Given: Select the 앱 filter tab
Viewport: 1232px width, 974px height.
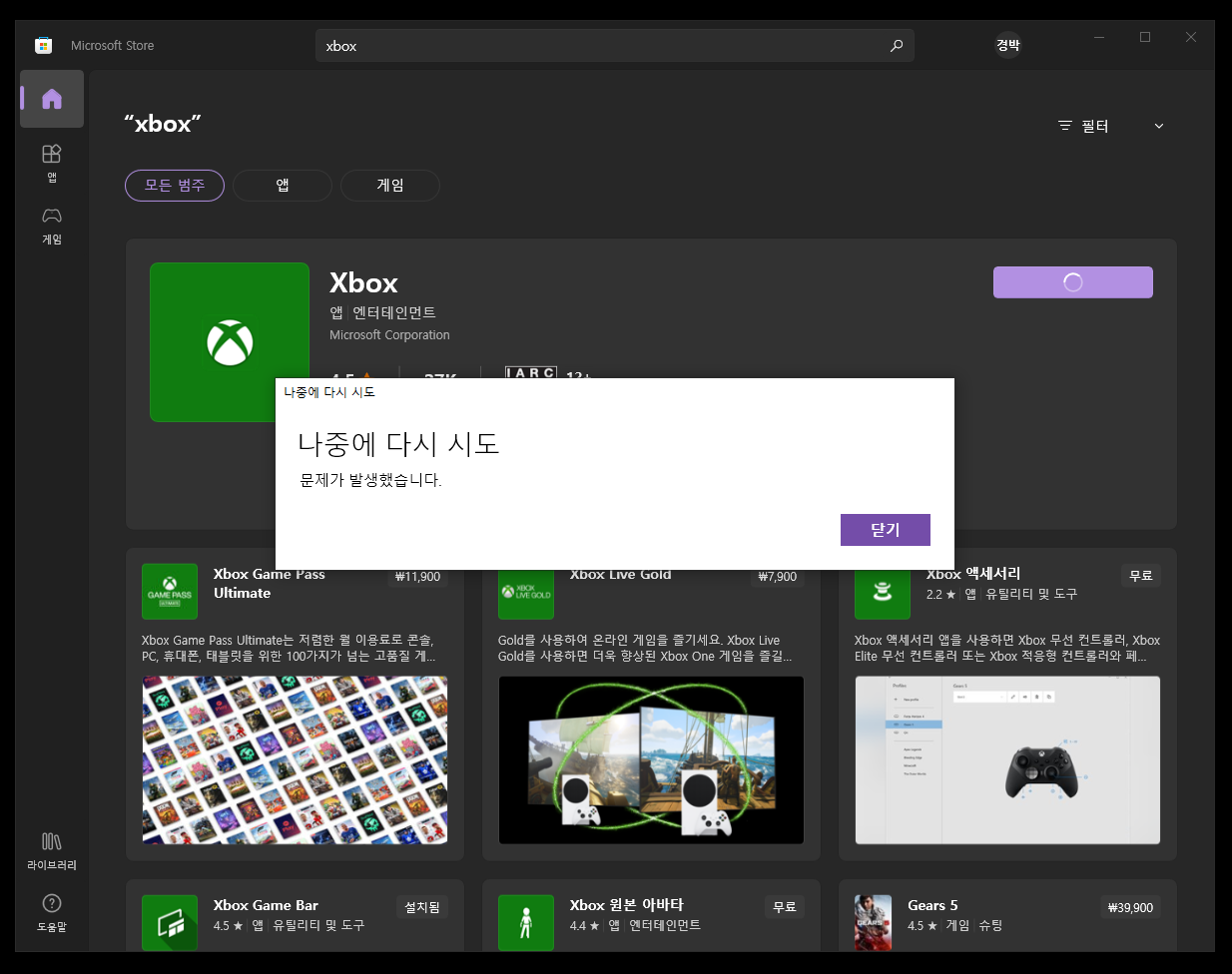Looking at the screenshot, I should (283, 186).
